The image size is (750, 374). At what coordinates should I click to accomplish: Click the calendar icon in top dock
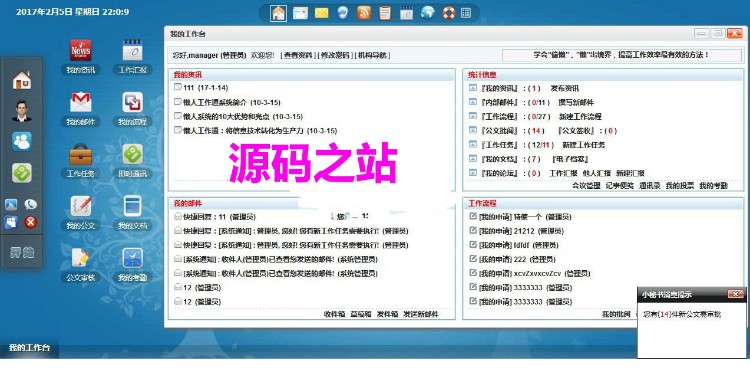tap(407, 13)
